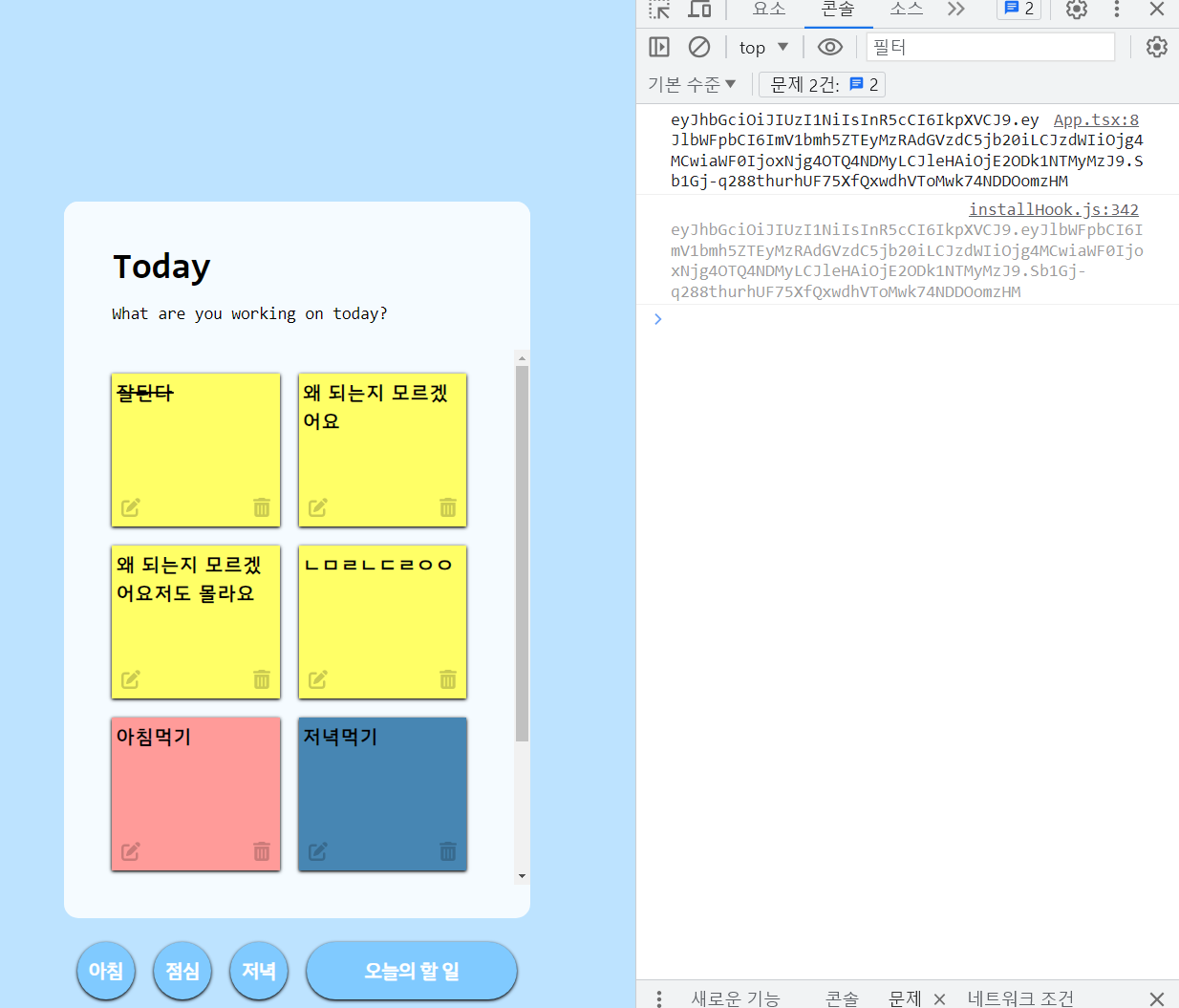1179x1008 pixels.
Task: Delete the 잘된다 sticky note
Action: pyautogui.click(x=262, y=507)
